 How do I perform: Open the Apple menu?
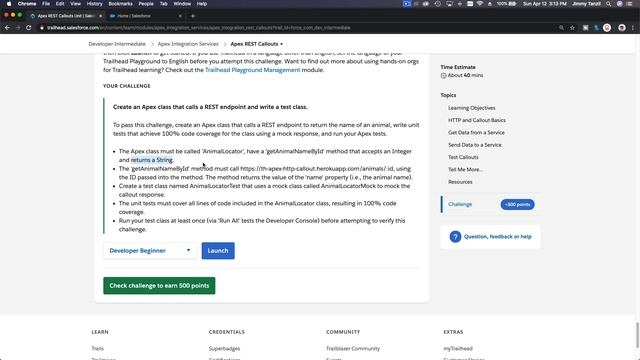pos(9,4)
